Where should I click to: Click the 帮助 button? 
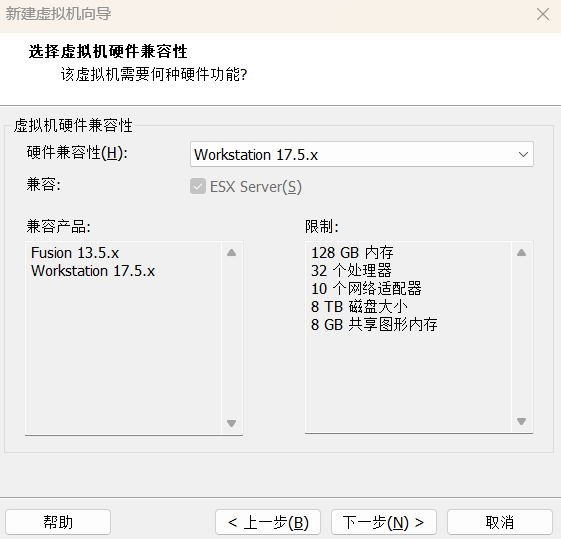pos(58,522)
